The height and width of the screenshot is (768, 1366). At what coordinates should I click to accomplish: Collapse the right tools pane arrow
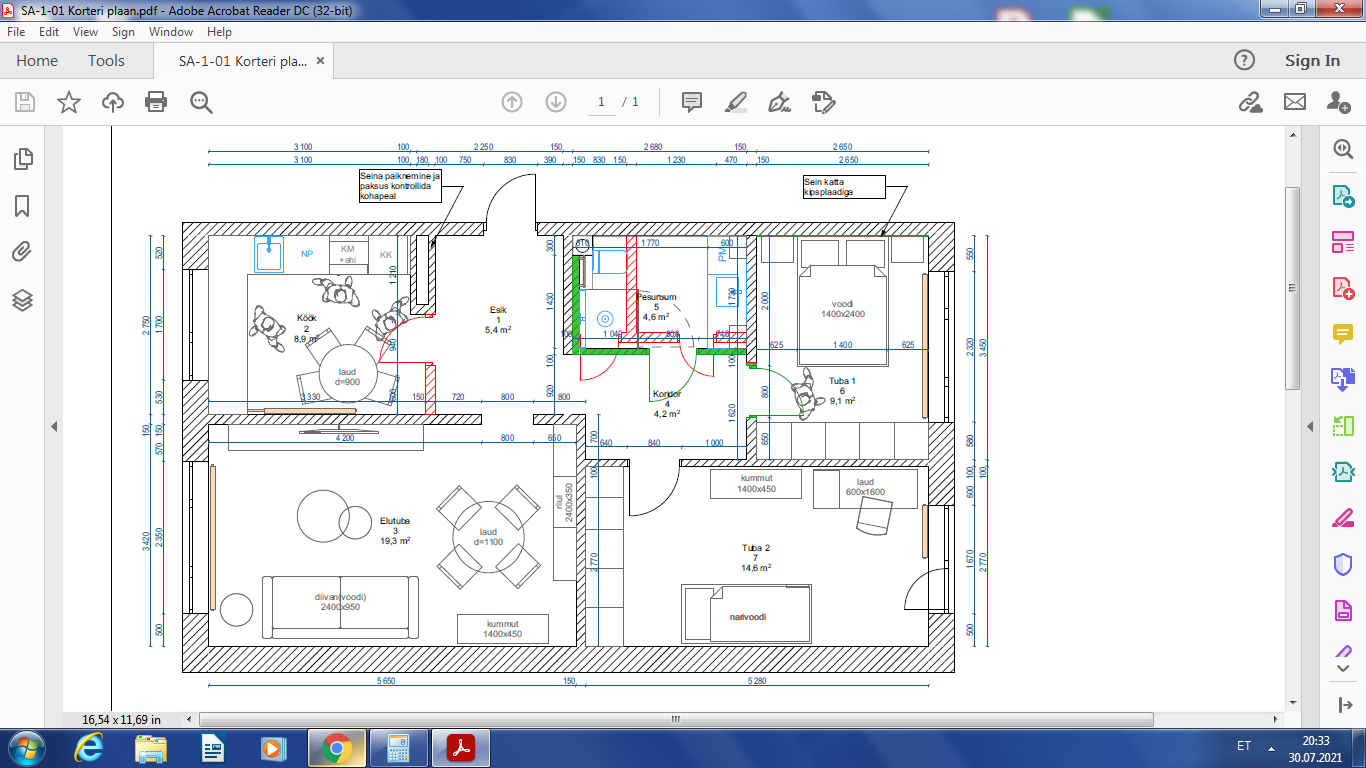pos(1309,427)
